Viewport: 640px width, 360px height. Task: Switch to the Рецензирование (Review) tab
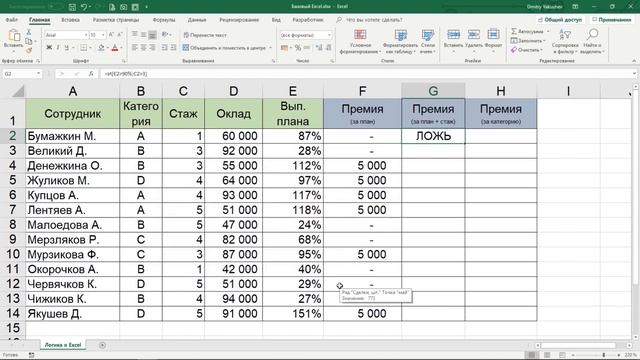(x=239, y=20)
